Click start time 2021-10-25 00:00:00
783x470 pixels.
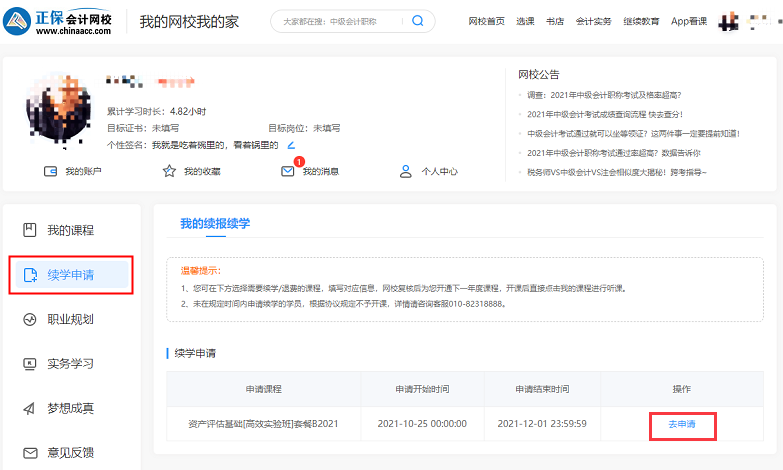(x=422, y=424)
